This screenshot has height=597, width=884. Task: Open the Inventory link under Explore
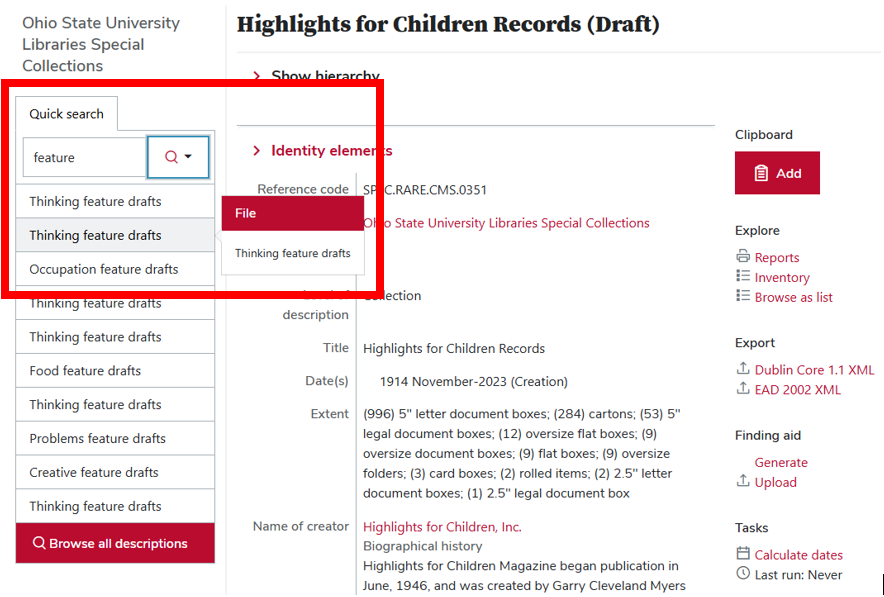point(782,277)
